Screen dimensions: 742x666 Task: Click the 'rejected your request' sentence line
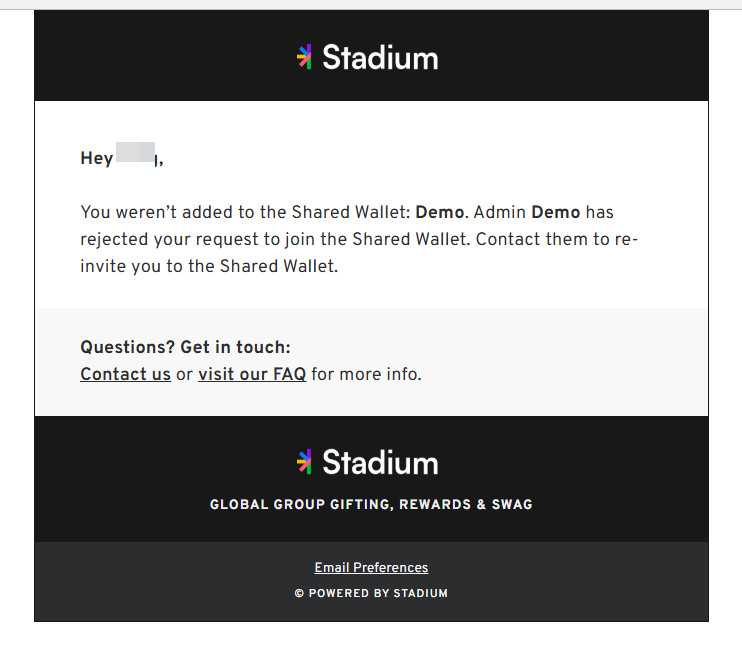point(359,240)
